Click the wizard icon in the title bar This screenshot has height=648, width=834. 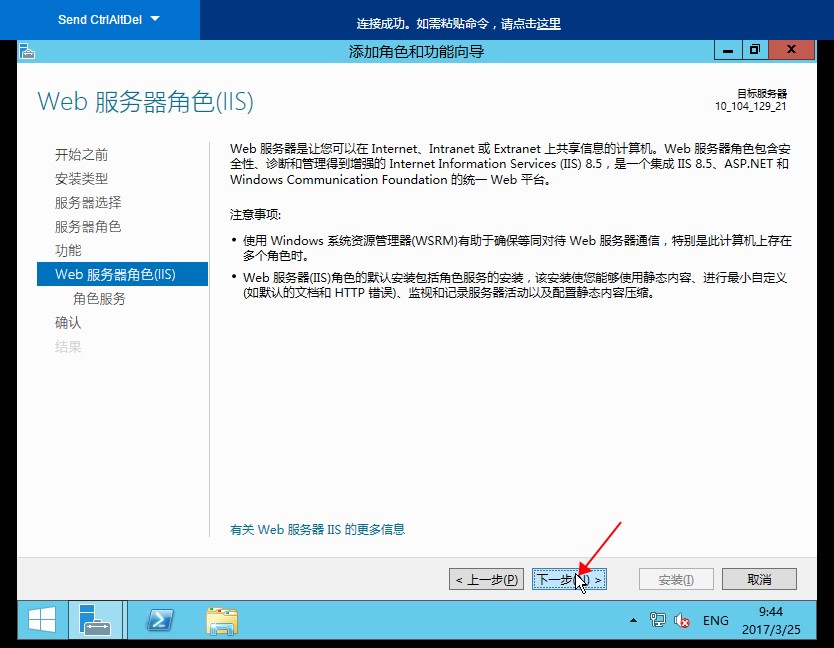[27, 51]
